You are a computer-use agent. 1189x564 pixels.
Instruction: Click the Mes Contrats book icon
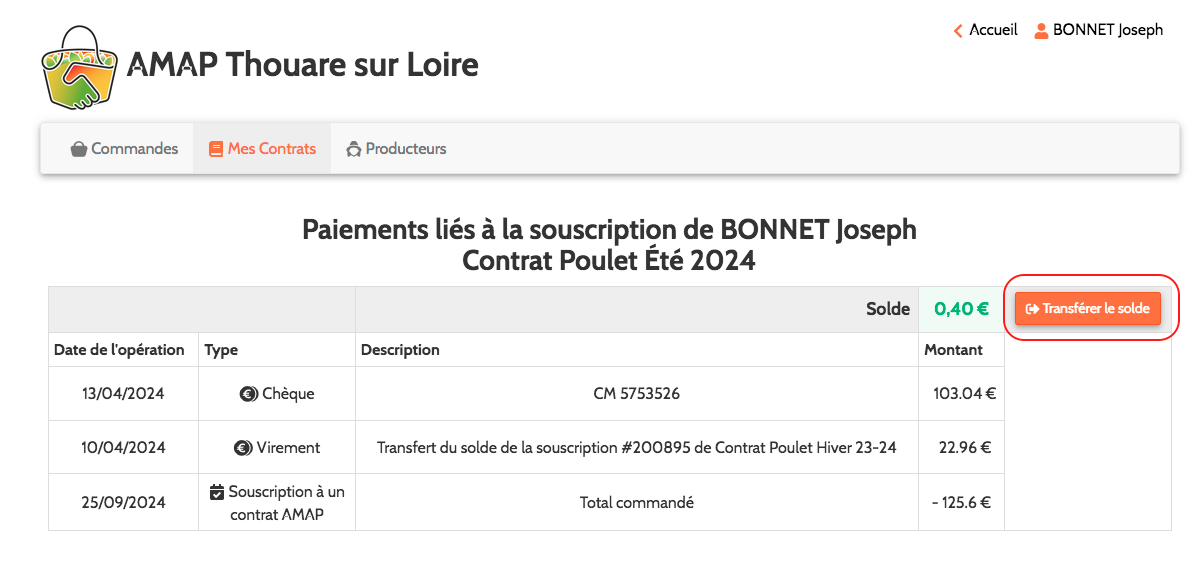point(215,149)
